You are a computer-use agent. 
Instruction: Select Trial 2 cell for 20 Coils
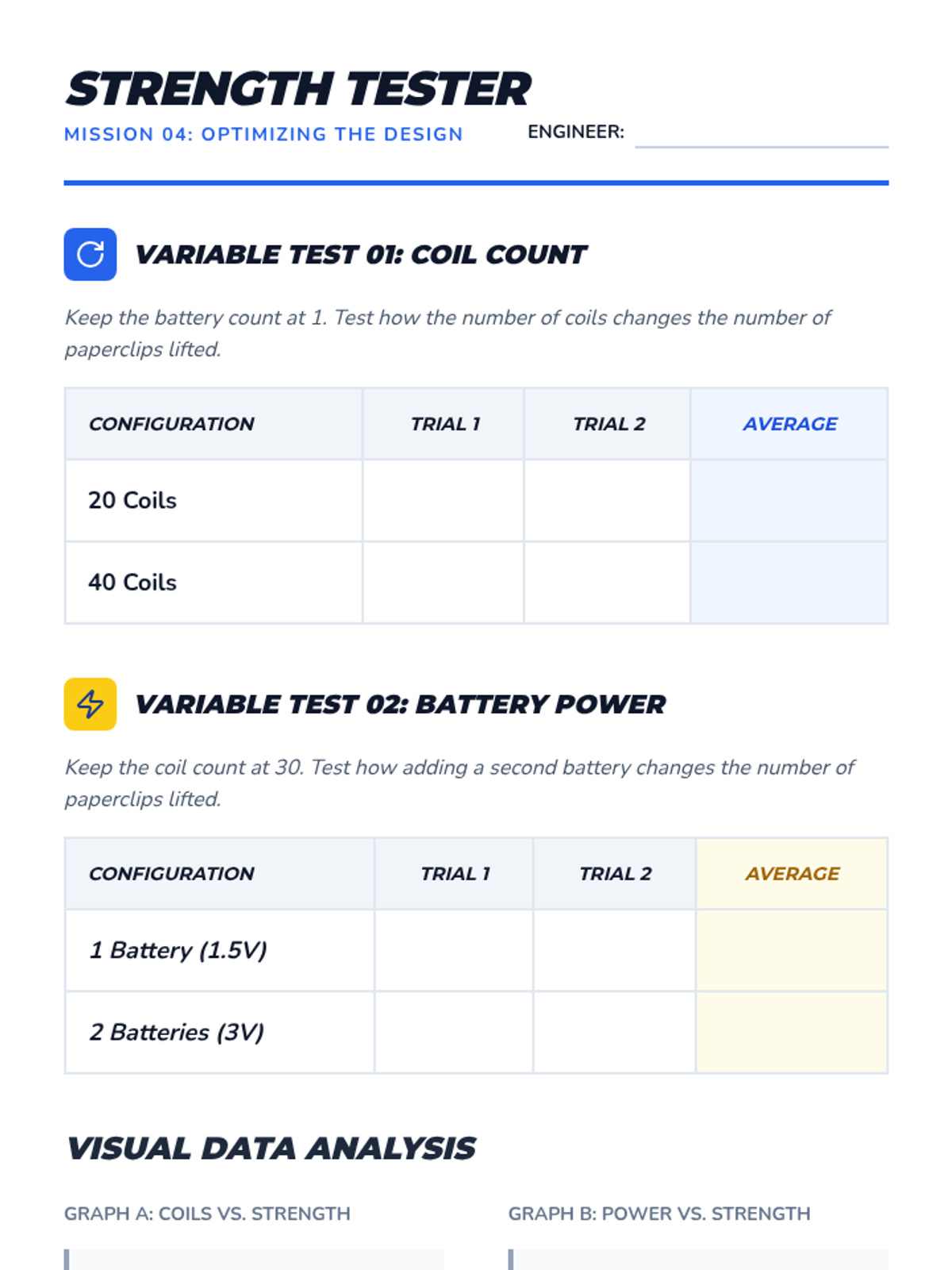click(607, 501)
